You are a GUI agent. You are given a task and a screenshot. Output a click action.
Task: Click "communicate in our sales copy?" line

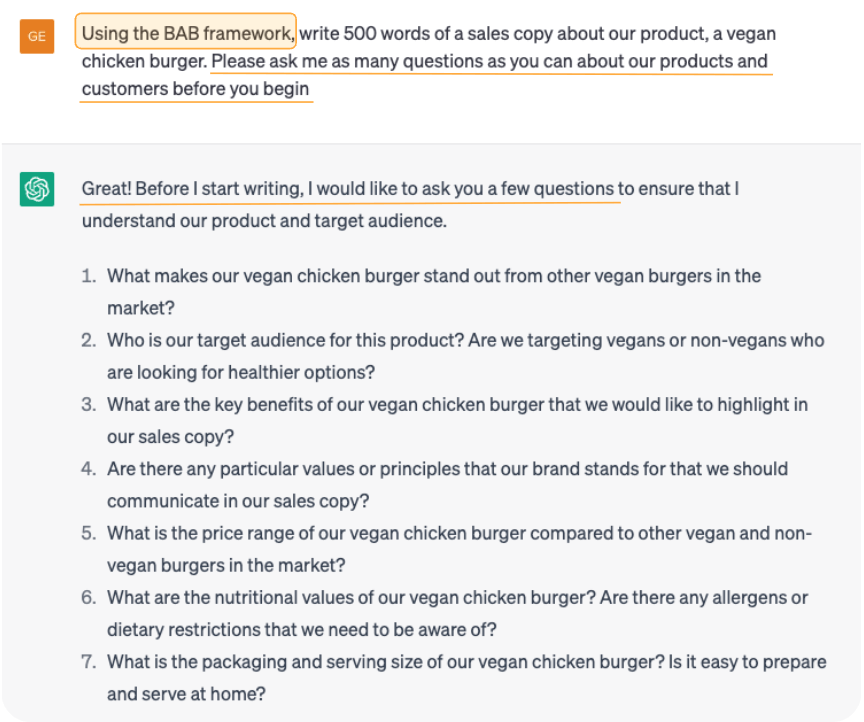[238, 501]
